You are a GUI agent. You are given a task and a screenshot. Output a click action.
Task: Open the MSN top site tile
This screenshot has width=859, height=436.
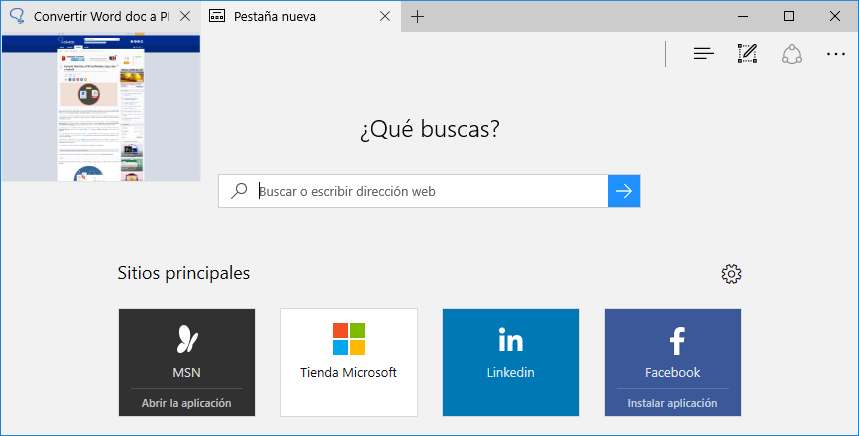pos(187,348)
